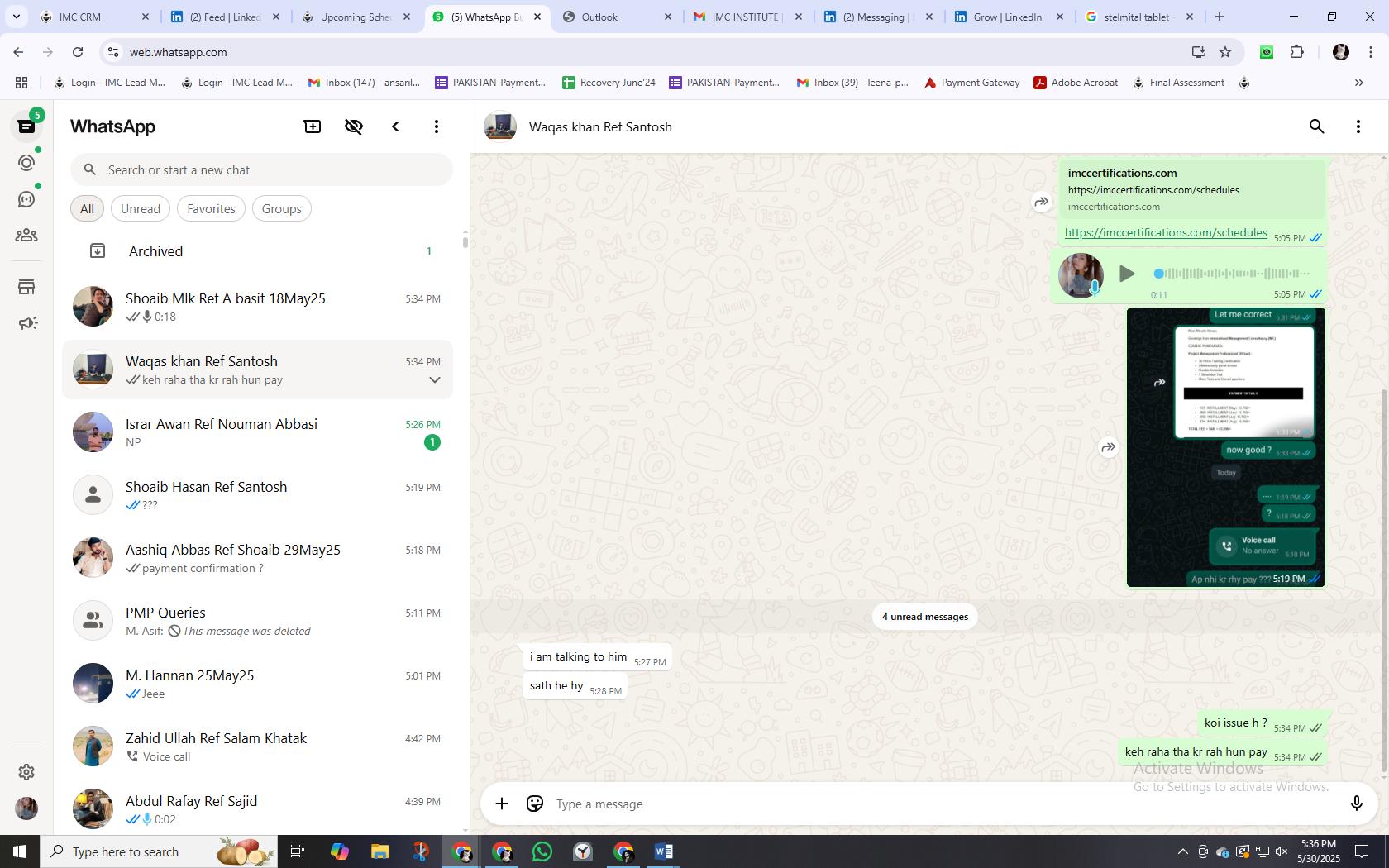Open the Channels icon in sidebar
Screen dimensions: 1389x868
(x=26, y=199)
